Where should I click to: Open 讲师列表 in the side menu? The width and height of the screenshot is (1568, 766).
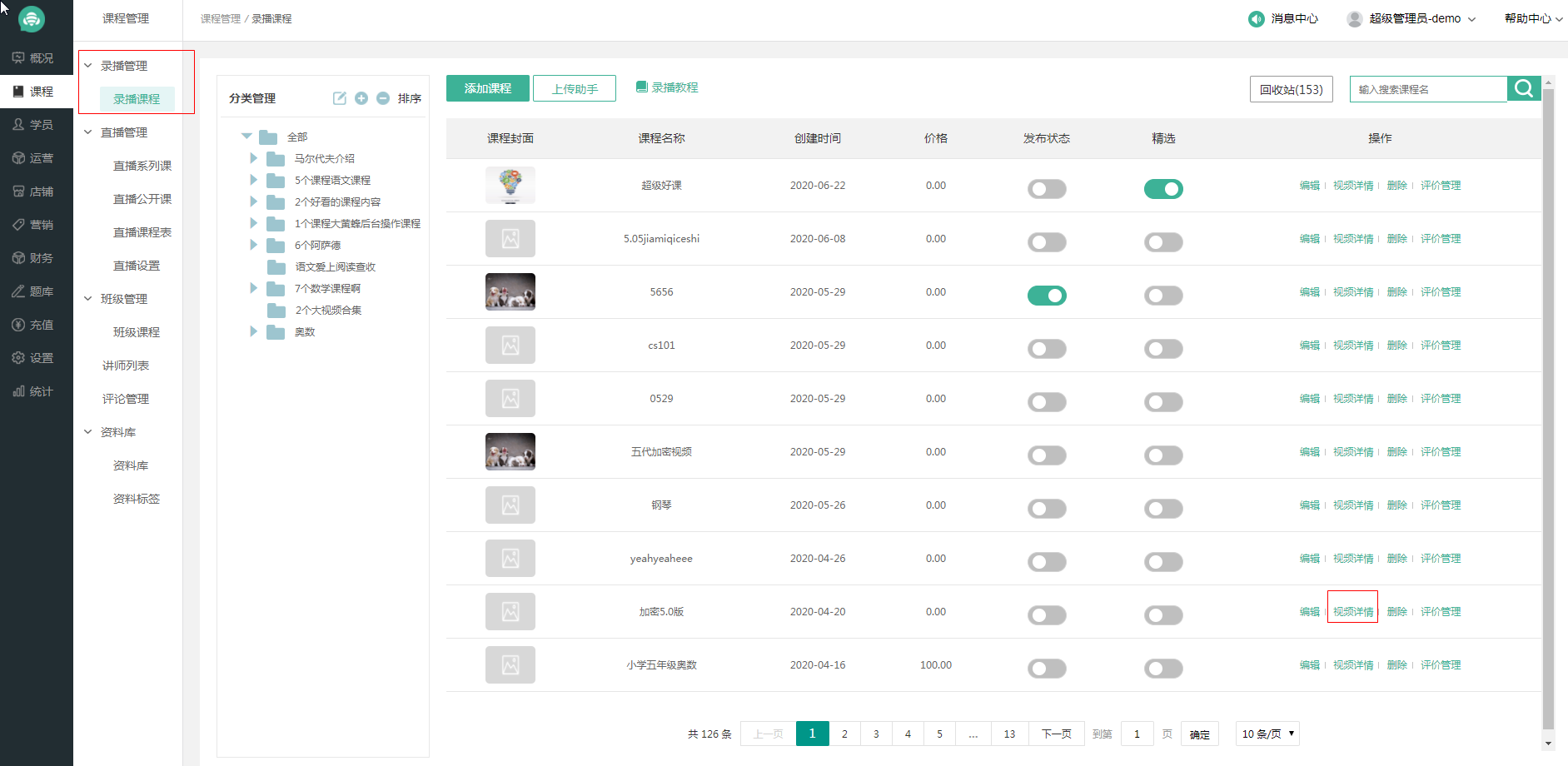[x=126, y=366]
